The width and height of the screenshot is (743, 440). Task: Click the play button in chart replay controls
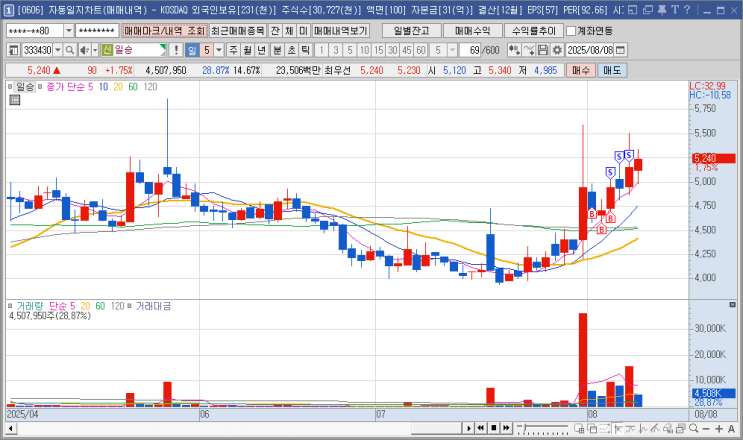click(x=469, y=429)
